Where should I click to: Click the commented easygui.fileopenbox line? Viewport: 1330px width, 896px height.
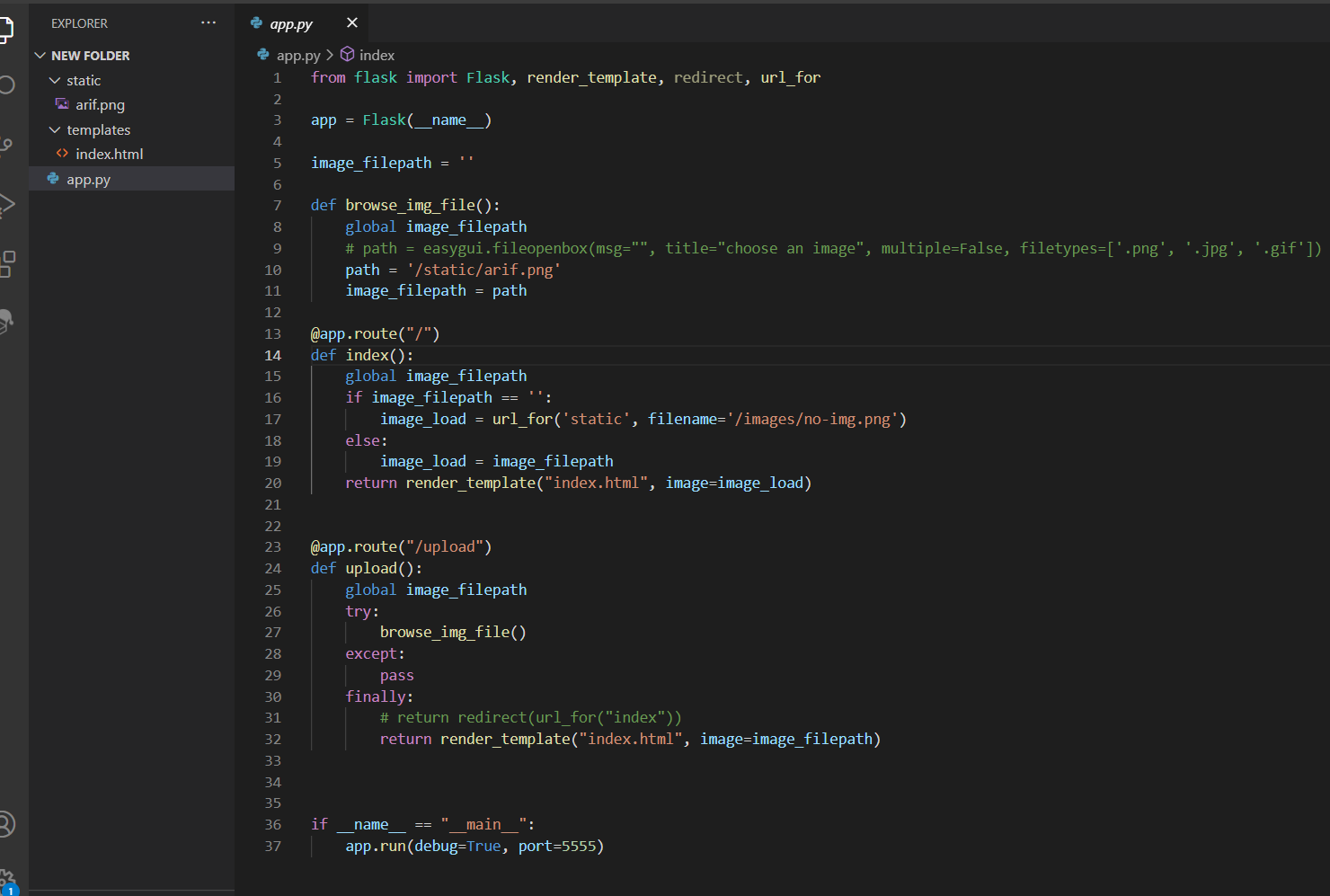coord(833,249)
